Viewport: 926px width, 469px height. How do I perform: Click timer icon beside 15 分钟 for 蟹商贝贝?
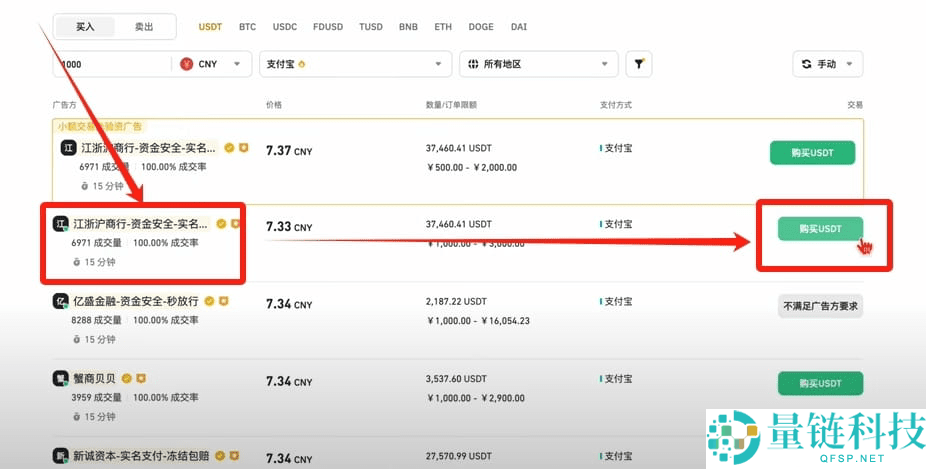76,417
